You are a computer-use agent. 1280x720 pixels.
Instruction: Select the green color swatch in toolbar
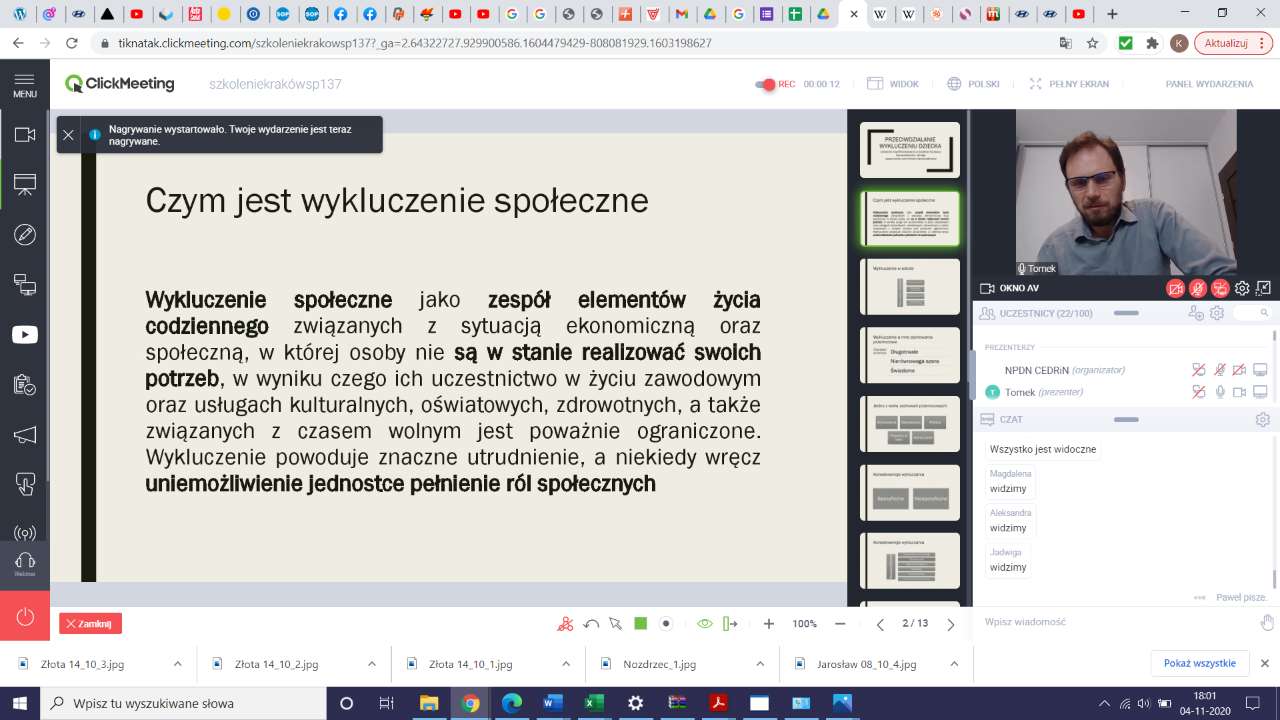[x=641, y=624]
